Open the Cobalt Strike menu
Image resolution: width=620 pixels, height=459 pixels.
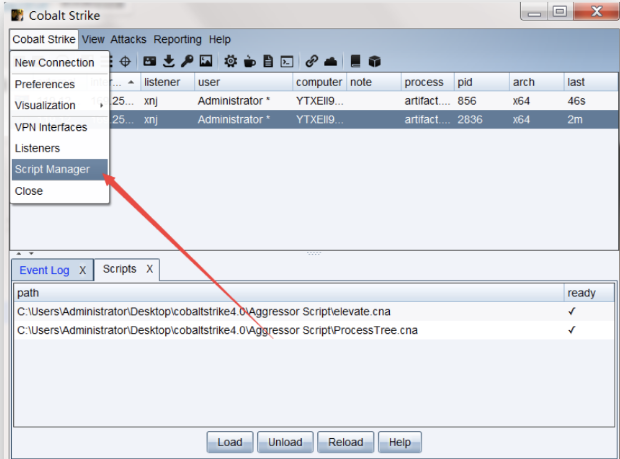[x=44, y=40]
